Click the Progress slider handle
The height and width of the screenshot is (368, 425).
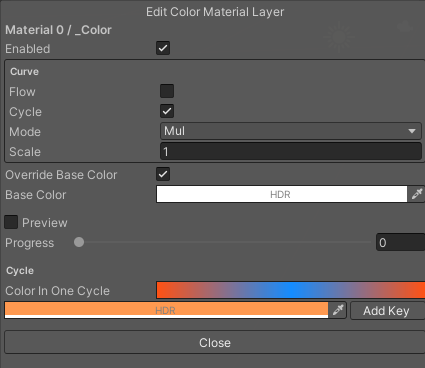tap(79, 242)
